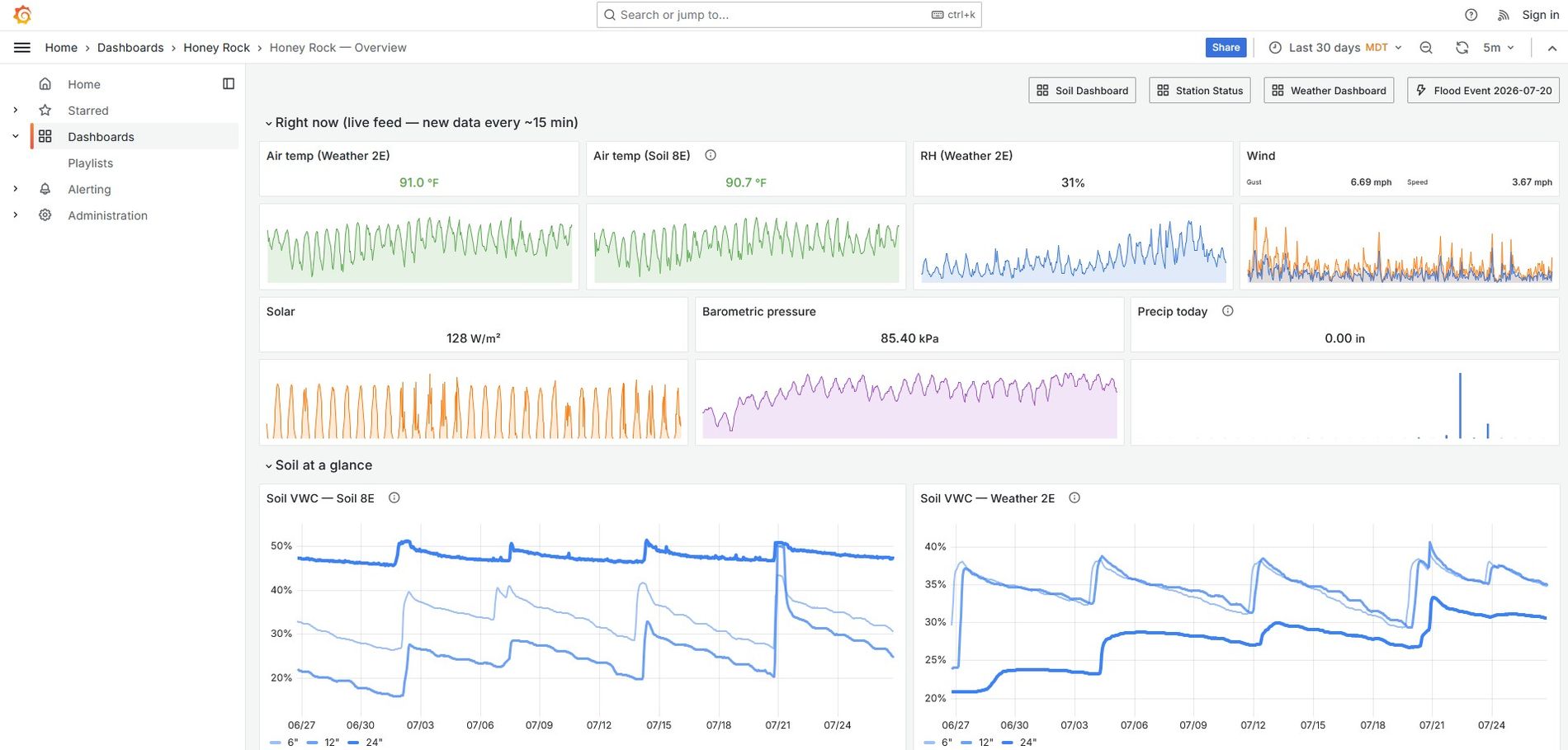
Task: Show info for Soil VWC — Weather 2E
Action: [x=1074, y=498]
